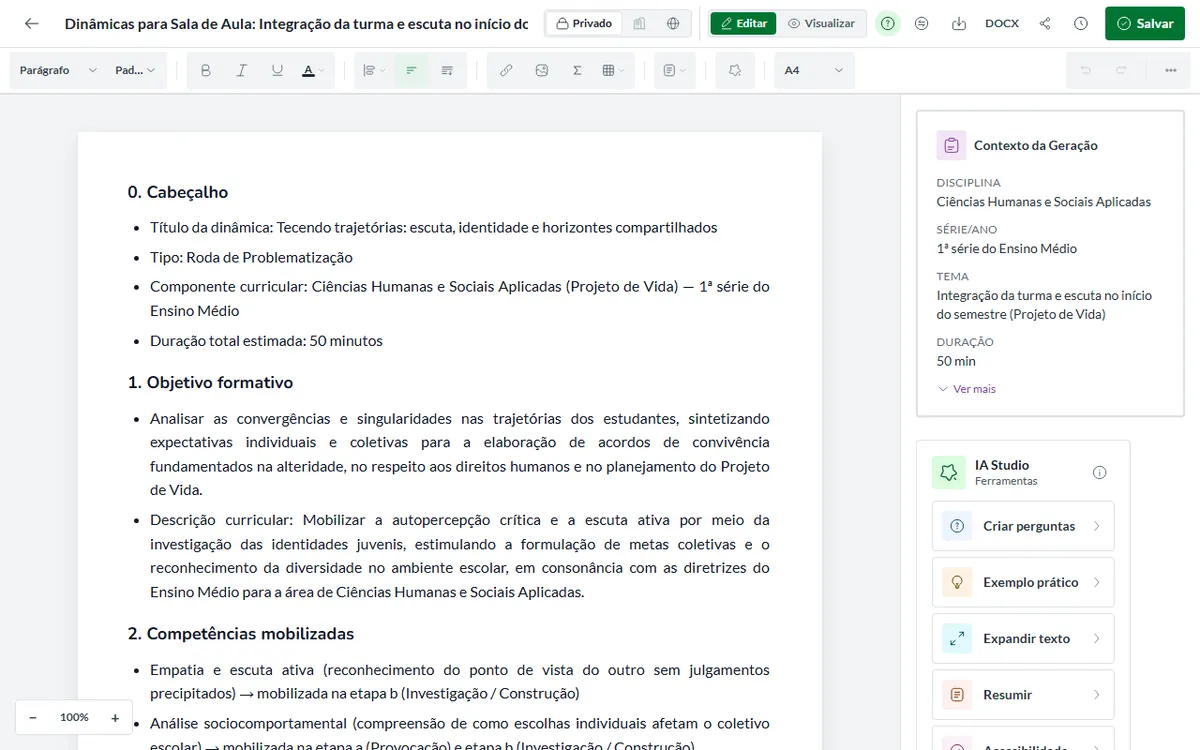Click the AI sparkle icon in toolbar
Image resolution: width=1200 pixels, height=750 pixels.
pyautogui.click(x=735, y=71)
